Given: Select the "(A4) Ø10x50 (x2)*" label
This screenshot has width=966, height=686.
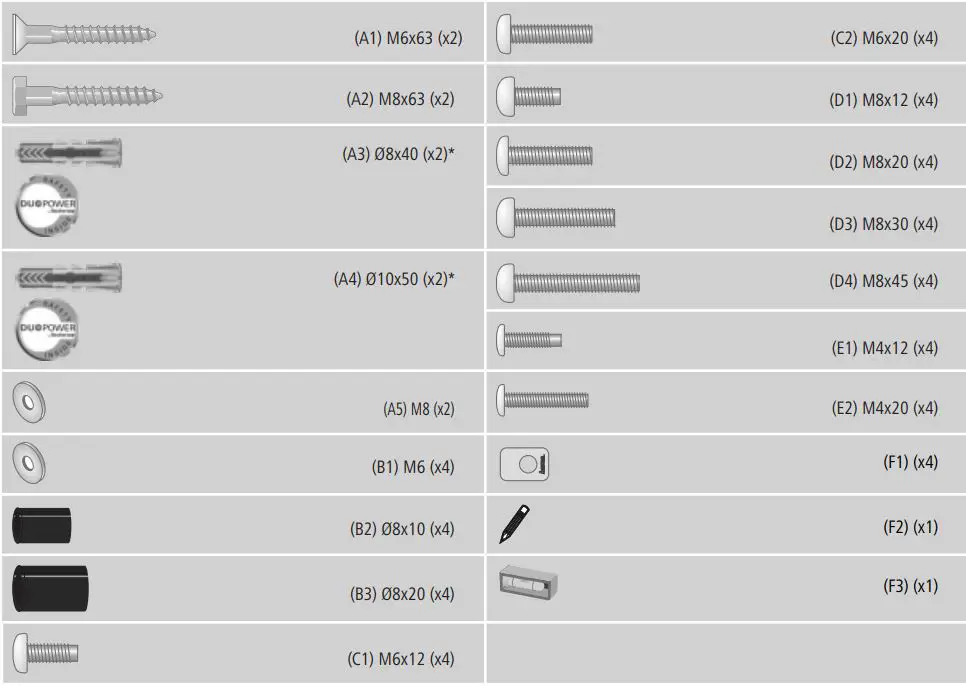Looking at the screenshot, I should [x=394, y=280].
